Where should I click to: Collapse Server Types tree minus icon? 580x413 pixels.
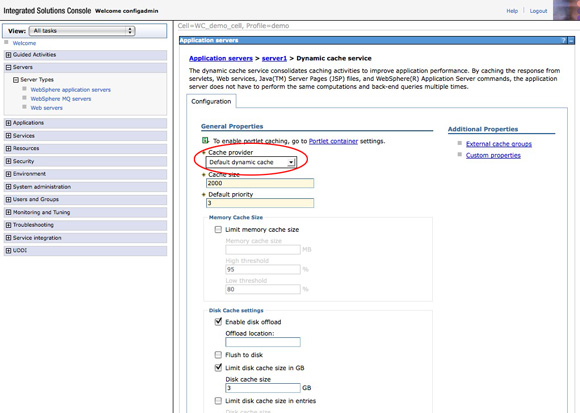tap(16, 80)
